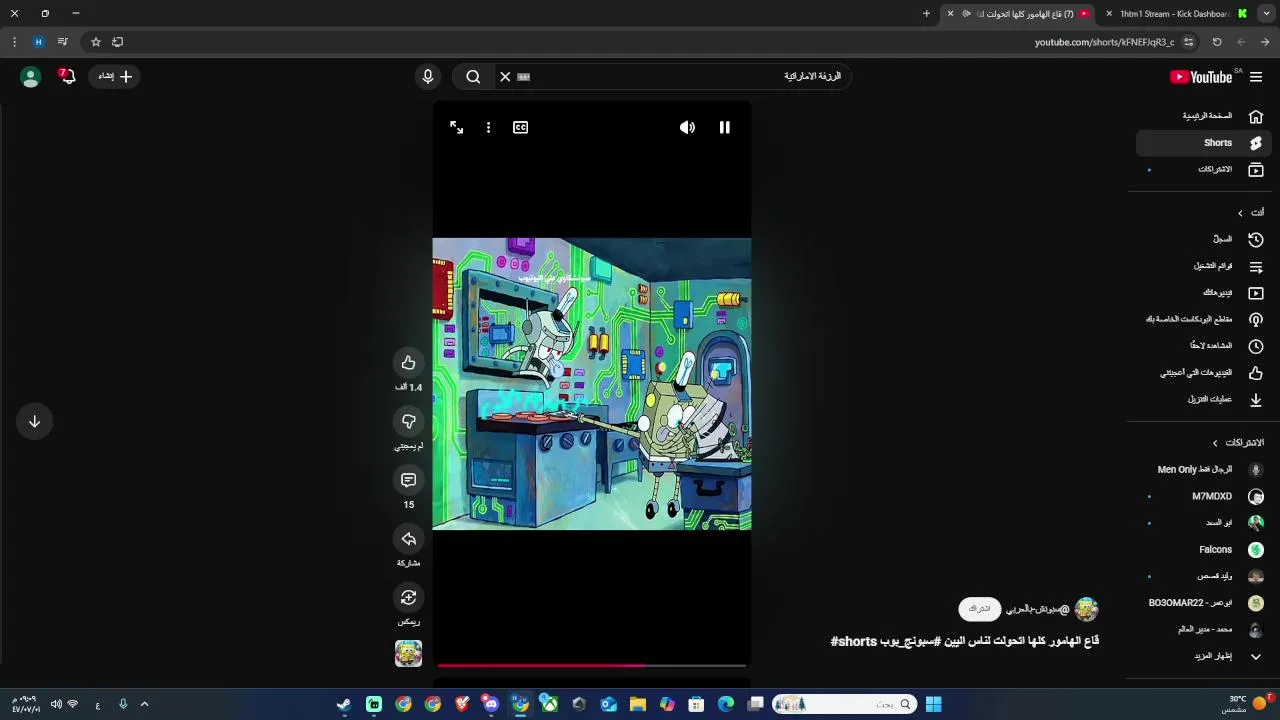Open the account avatar menu
This screenshot has width=1280, height=720.
[30, 77]
